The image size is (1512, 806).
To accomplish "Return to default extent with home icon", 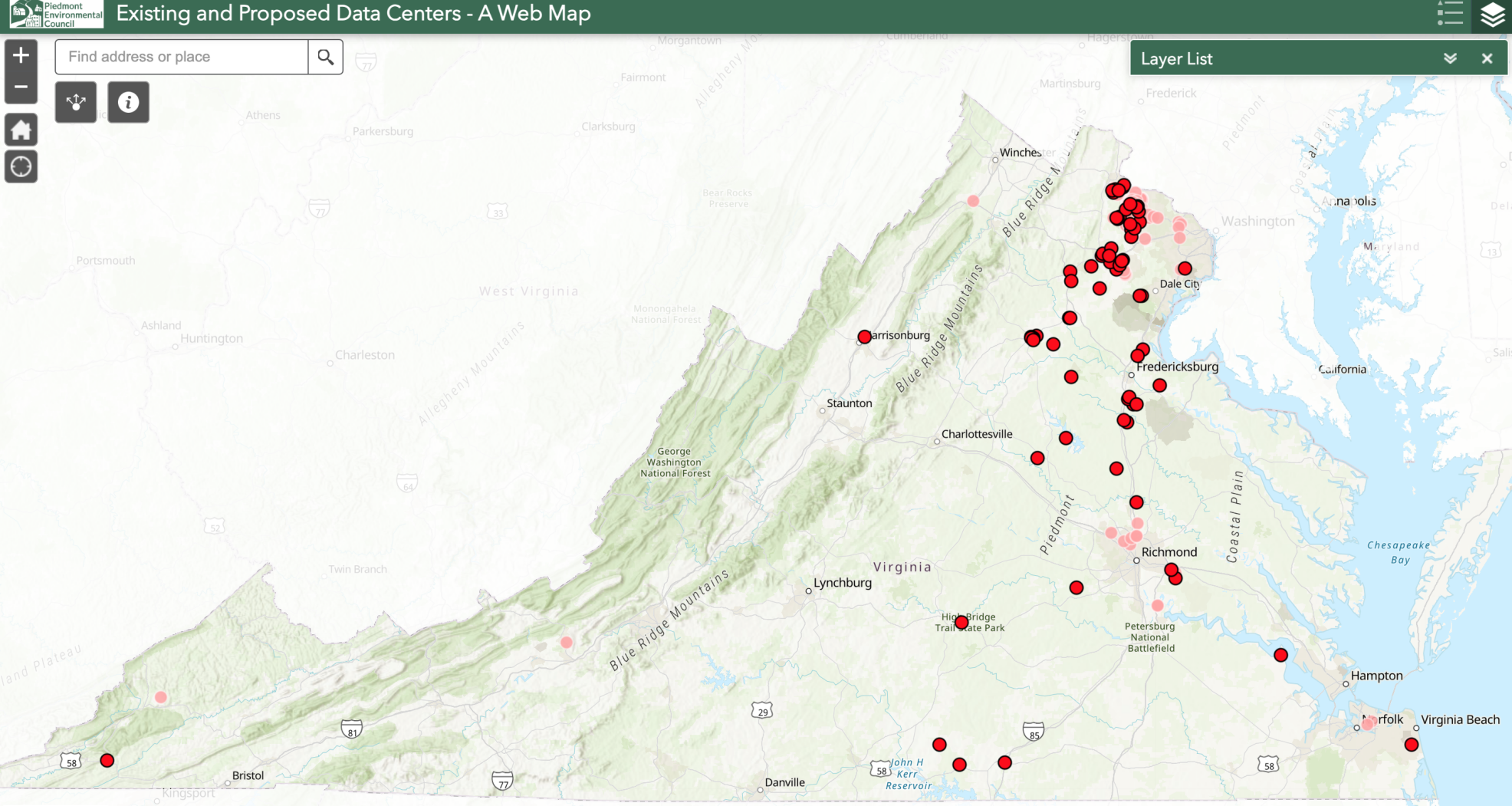I will pos(21,129).
